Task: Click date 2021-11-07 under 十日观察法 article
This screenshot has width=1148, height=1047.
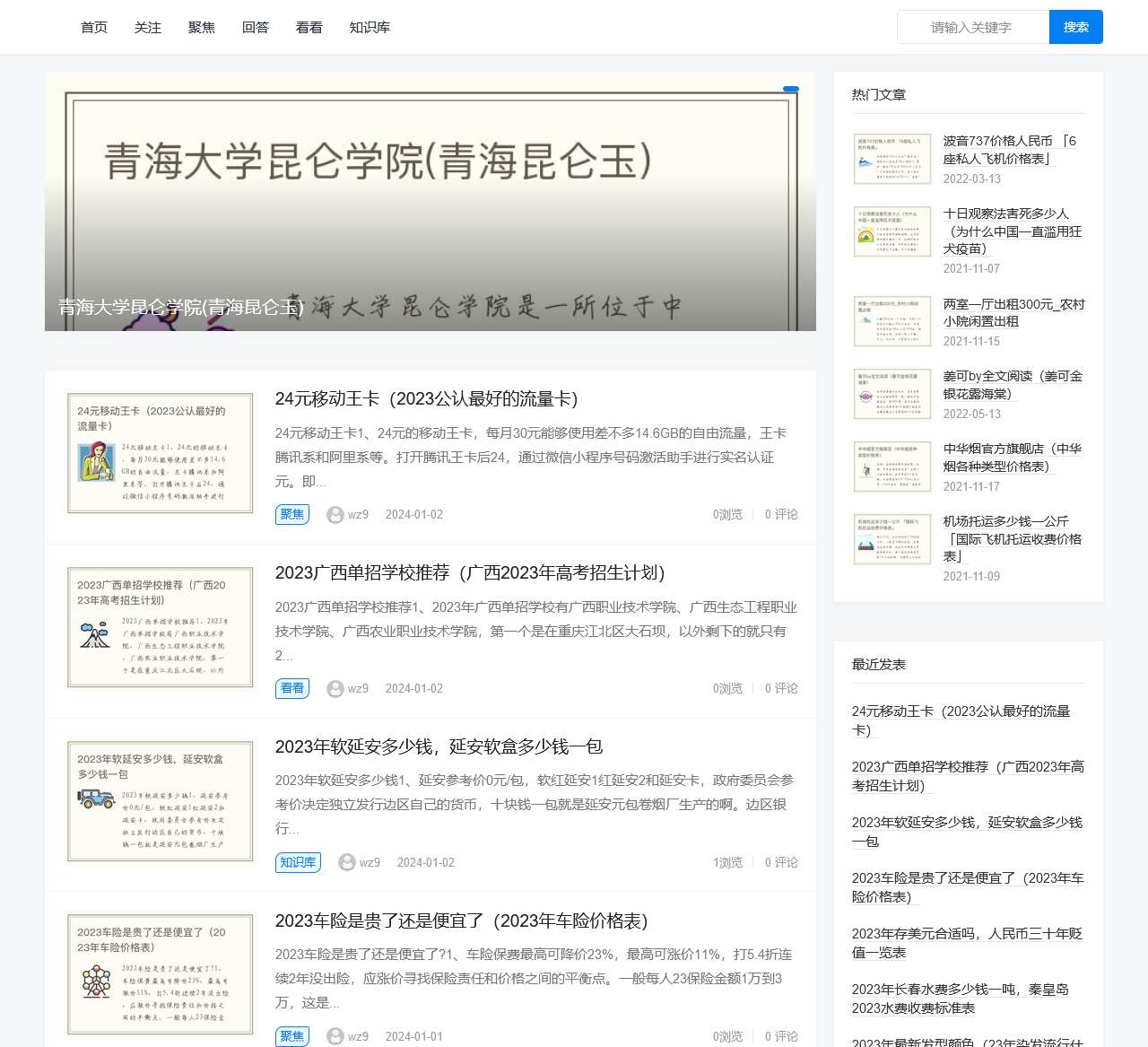Action: [971, 268]
